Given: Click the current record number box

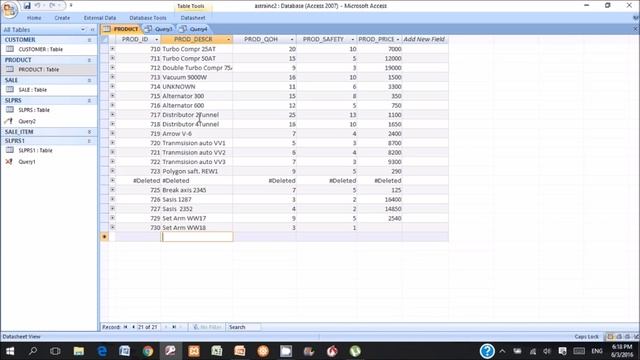Looking at the screenshot, I should click(x=147, y=327).
